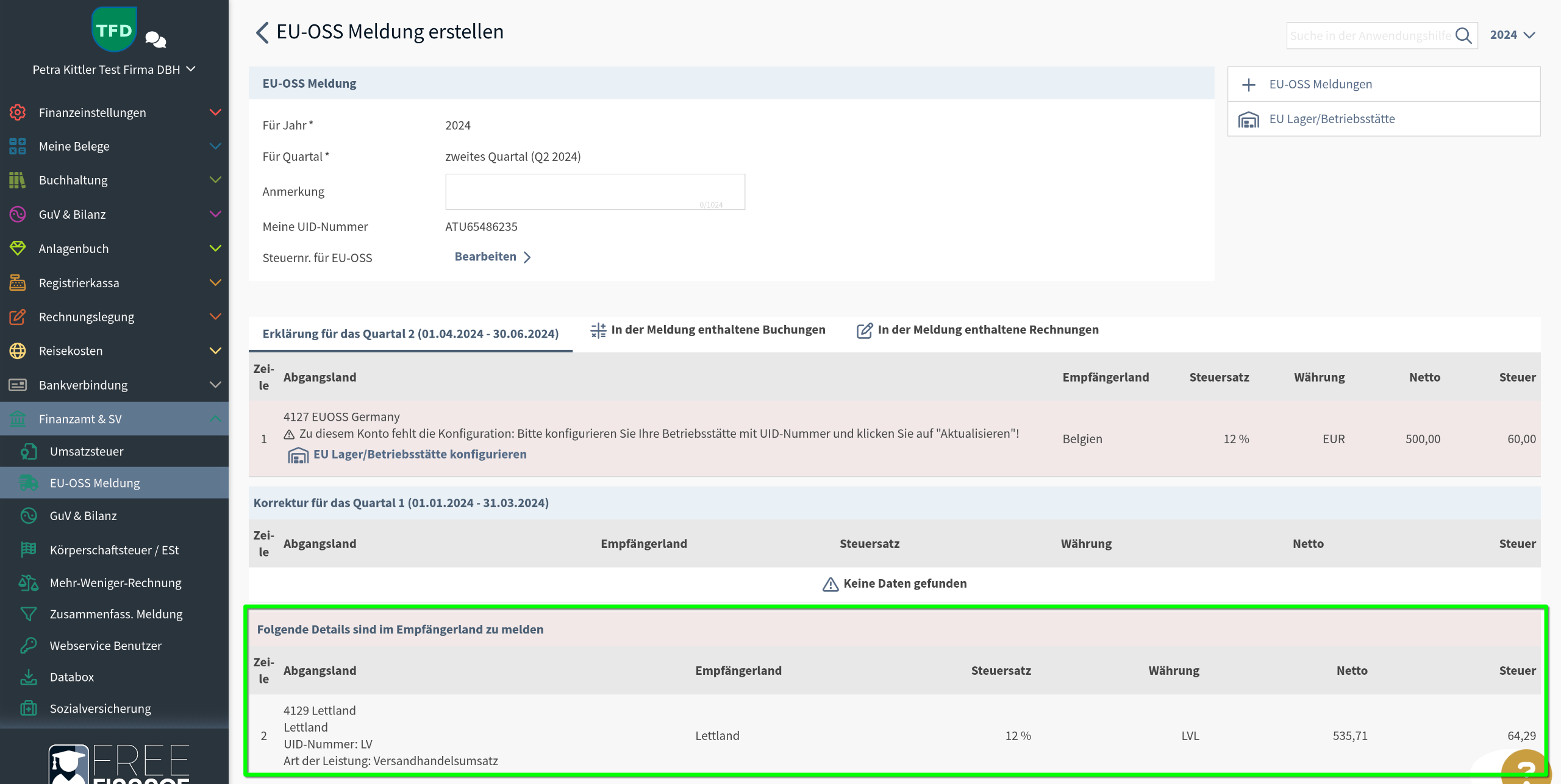Open the 2024 year dropdown
The image size is (1561, 784).
click(x=1512, y=35)
